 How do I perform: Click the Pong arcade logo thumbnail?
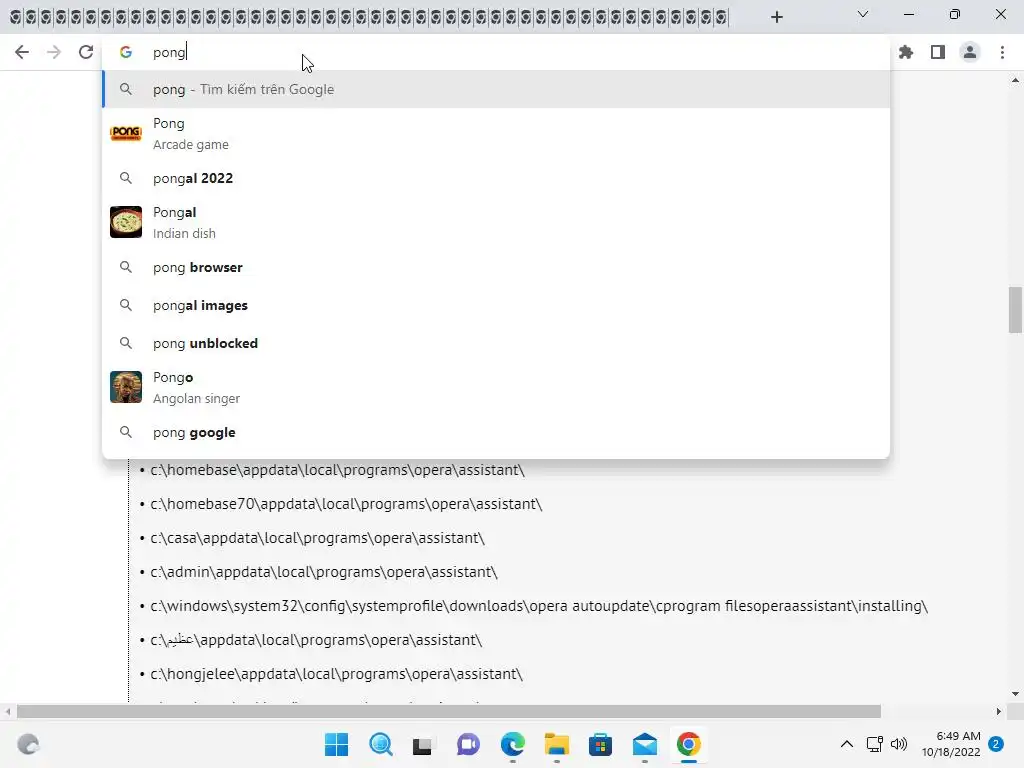(125, 133)
